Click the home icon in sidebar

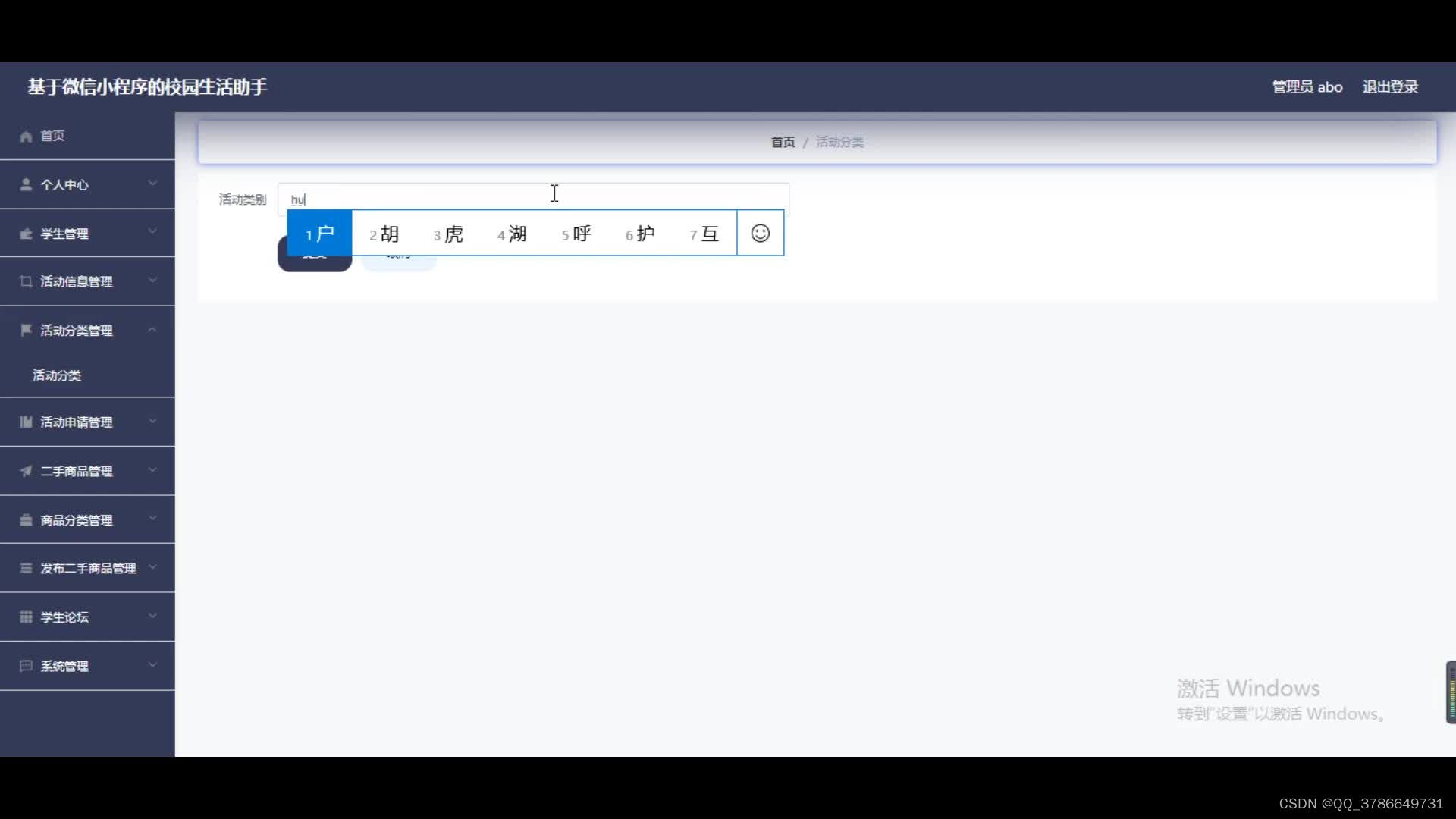coord(26,135)
